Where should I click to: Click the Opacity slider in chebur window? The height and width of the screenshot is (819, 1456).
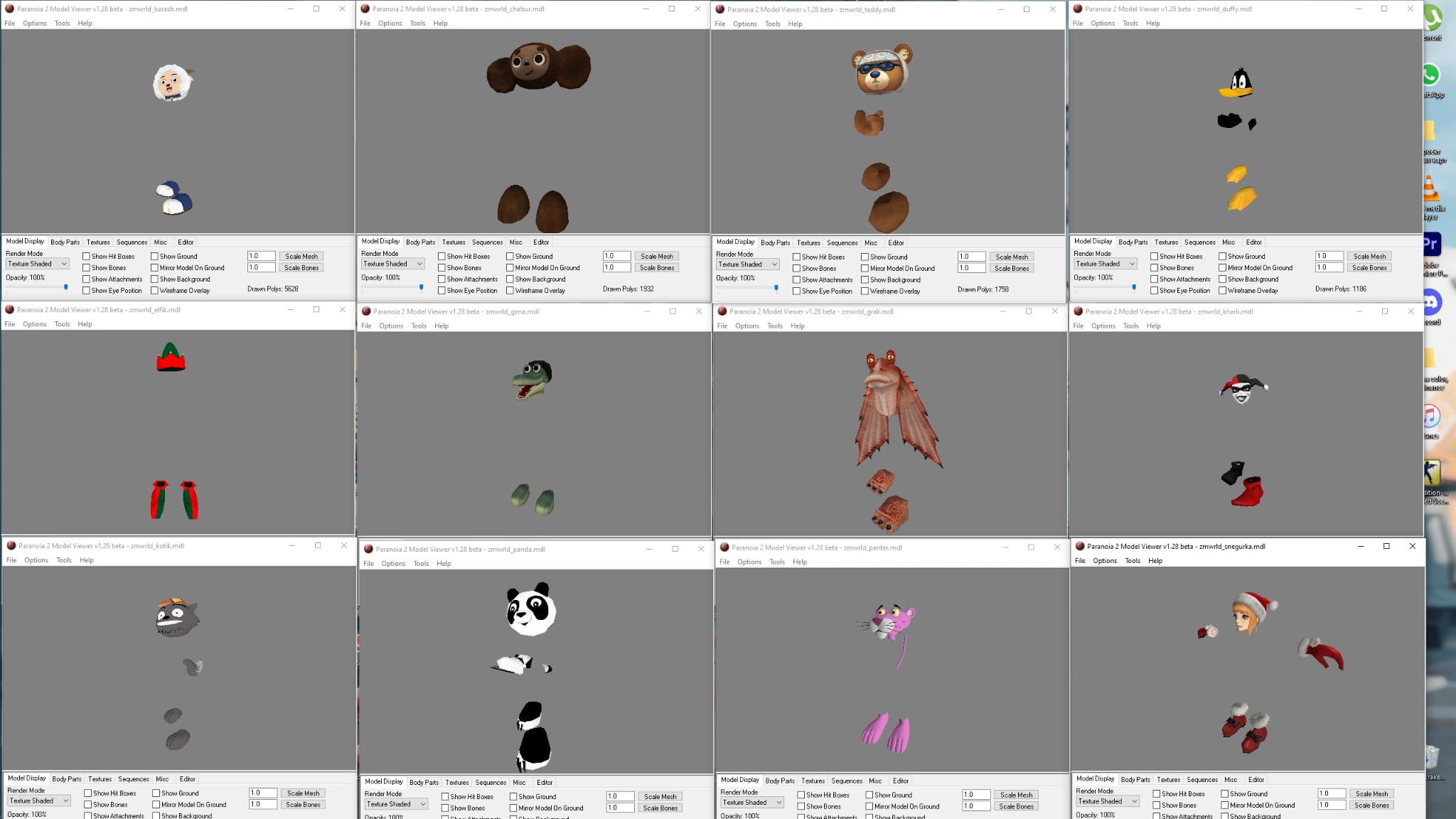(392, 287)
